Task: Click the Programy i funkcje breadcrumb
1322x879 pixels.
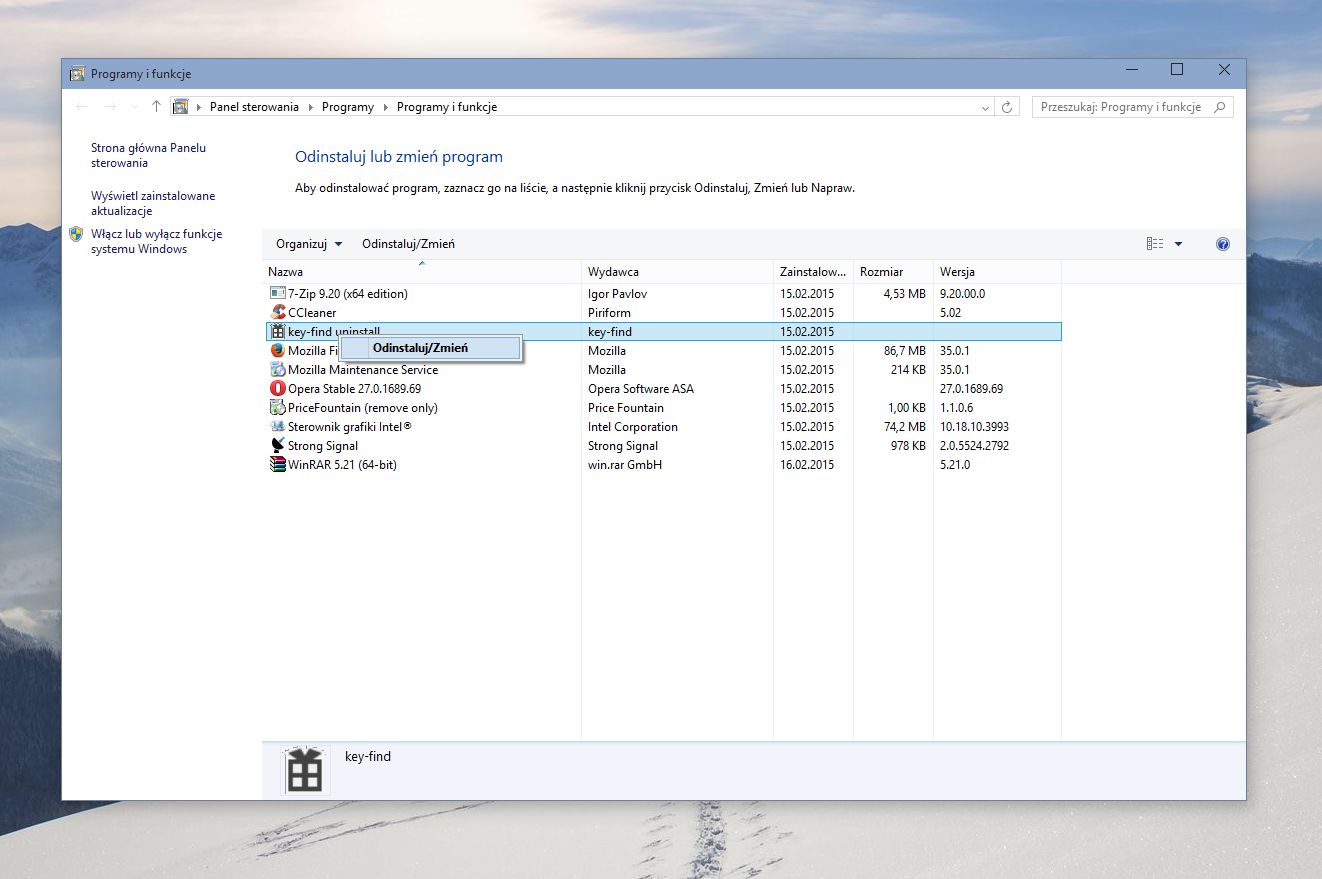Action: (x=447, y=107)
